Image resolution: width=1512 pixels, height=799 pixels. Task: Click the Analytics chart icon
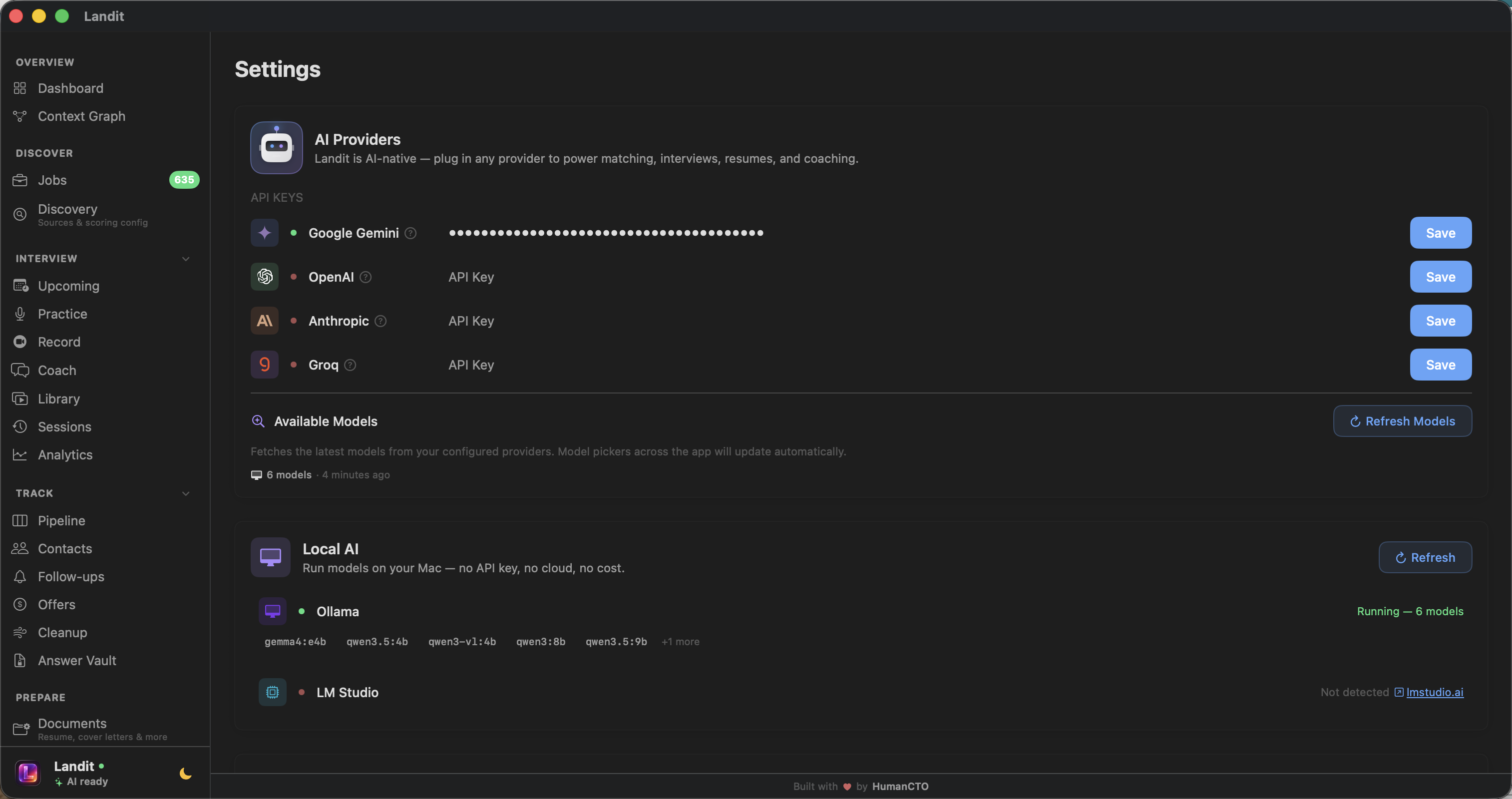tap(20, 455)
